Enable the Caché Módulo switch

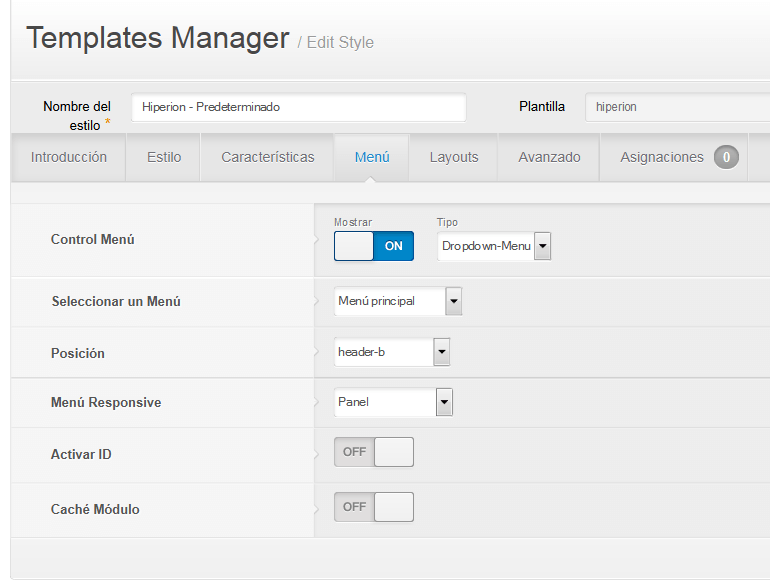coord(374,507)
